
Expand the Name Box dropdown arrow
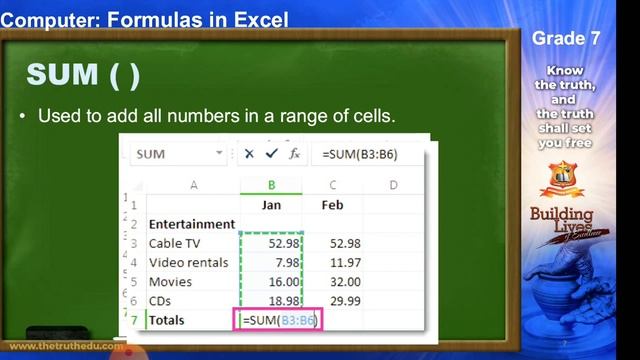tap(219, 153)
